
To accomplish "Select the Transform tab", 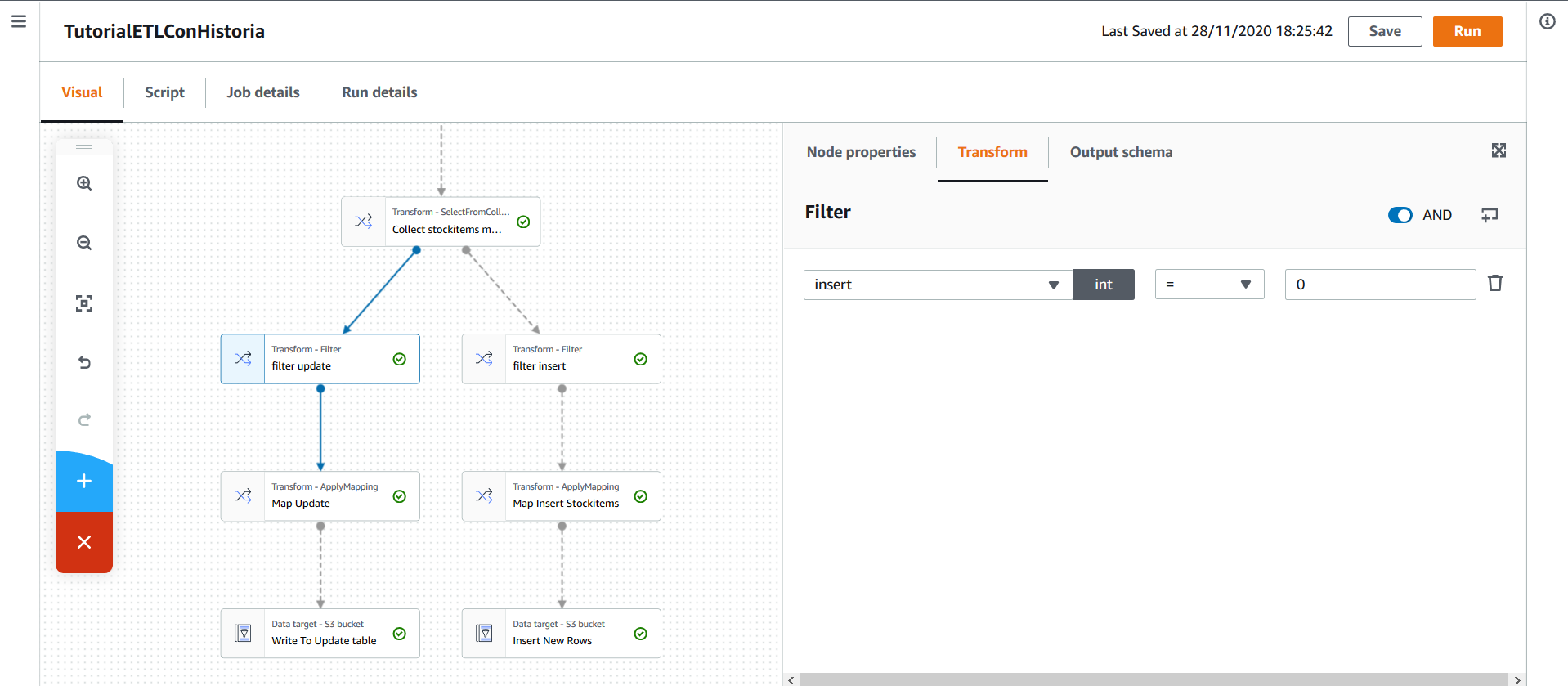I will tap(992, 152).
